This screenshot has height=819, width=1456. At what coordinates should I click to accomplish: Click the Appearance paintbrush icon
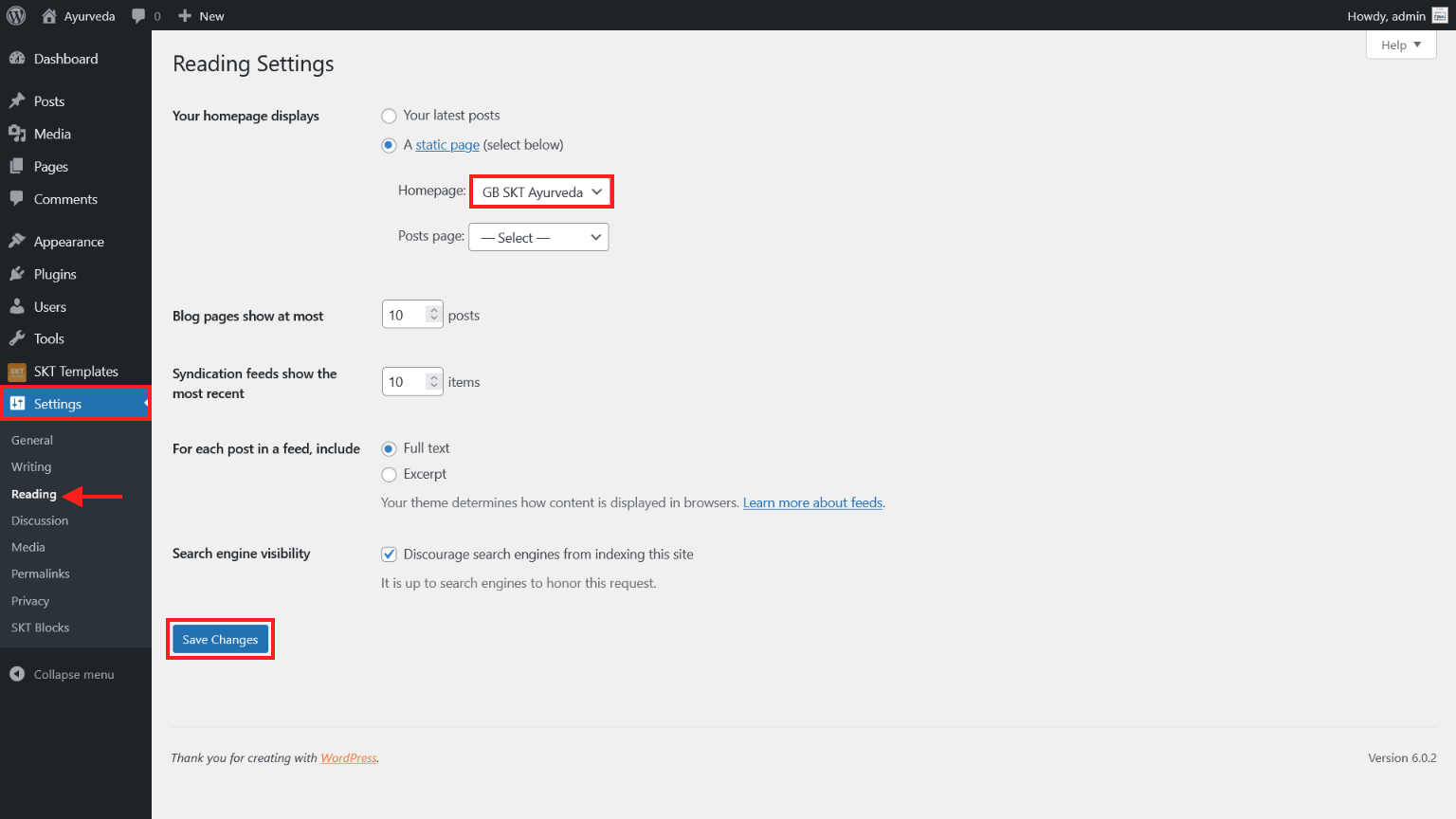[x=17, y=241]
